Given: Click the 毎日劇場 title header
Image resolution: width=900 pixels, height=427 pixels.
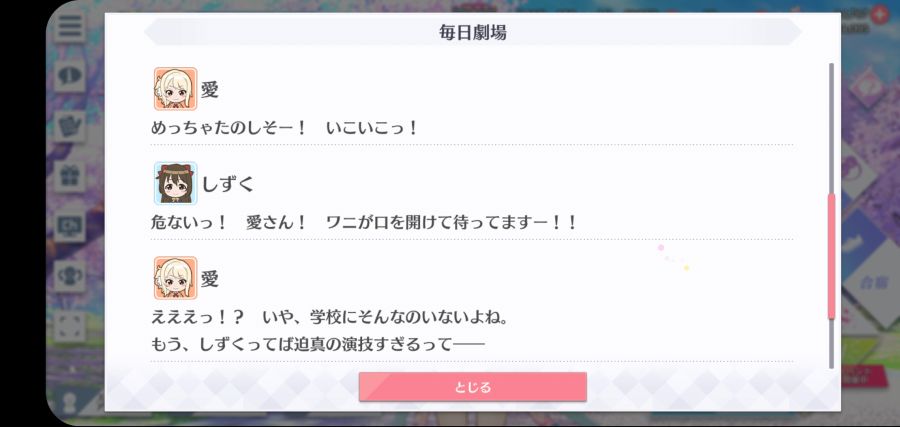Looking at the screenshot, I should point(472,33).
